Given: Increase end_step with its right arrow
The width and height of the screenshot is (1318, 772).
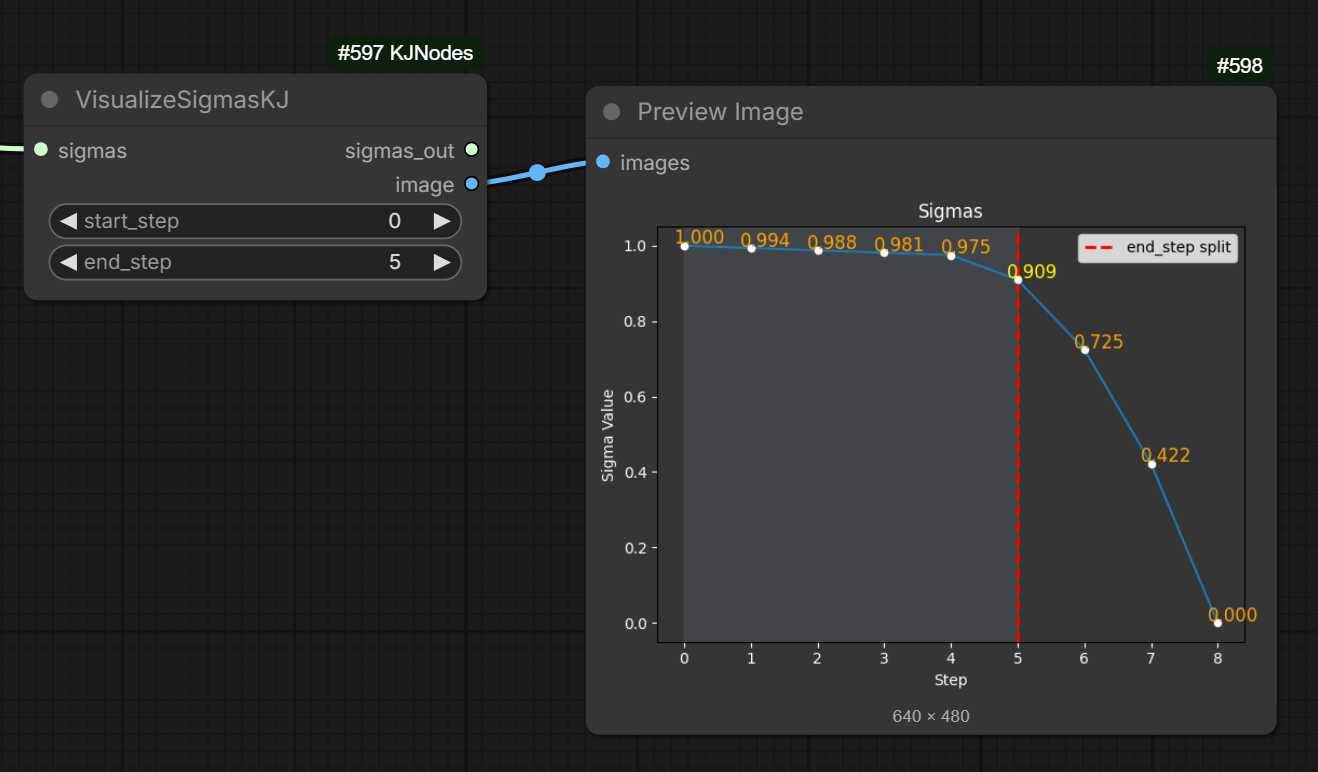Looking at the screenshot, I should [442, 262].
